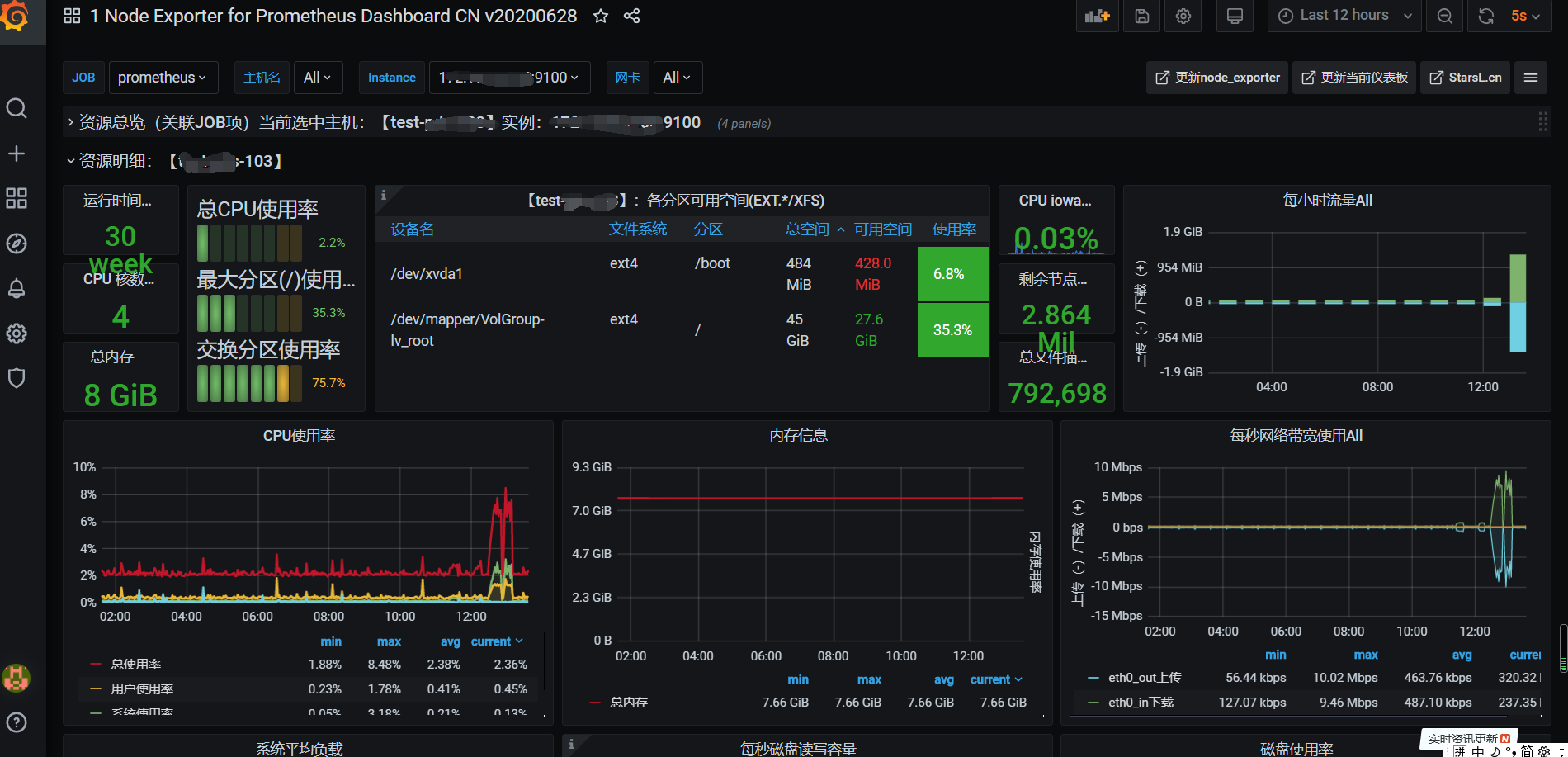Open Alerting via the bell icon
Screen dimensions: 1568x757
[x=17, y=288]
